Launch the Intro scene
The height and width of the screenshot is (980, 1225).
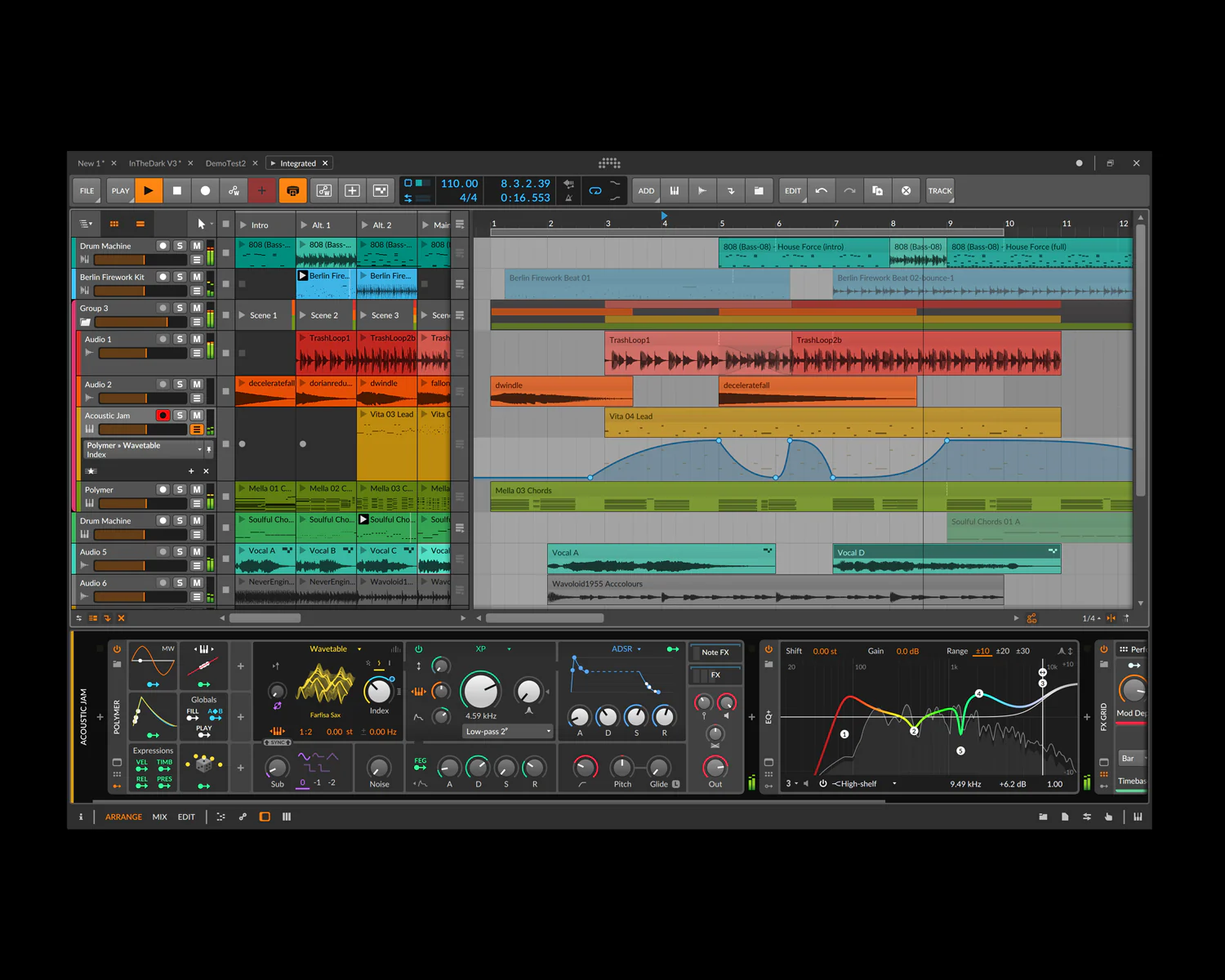point(243,225)
